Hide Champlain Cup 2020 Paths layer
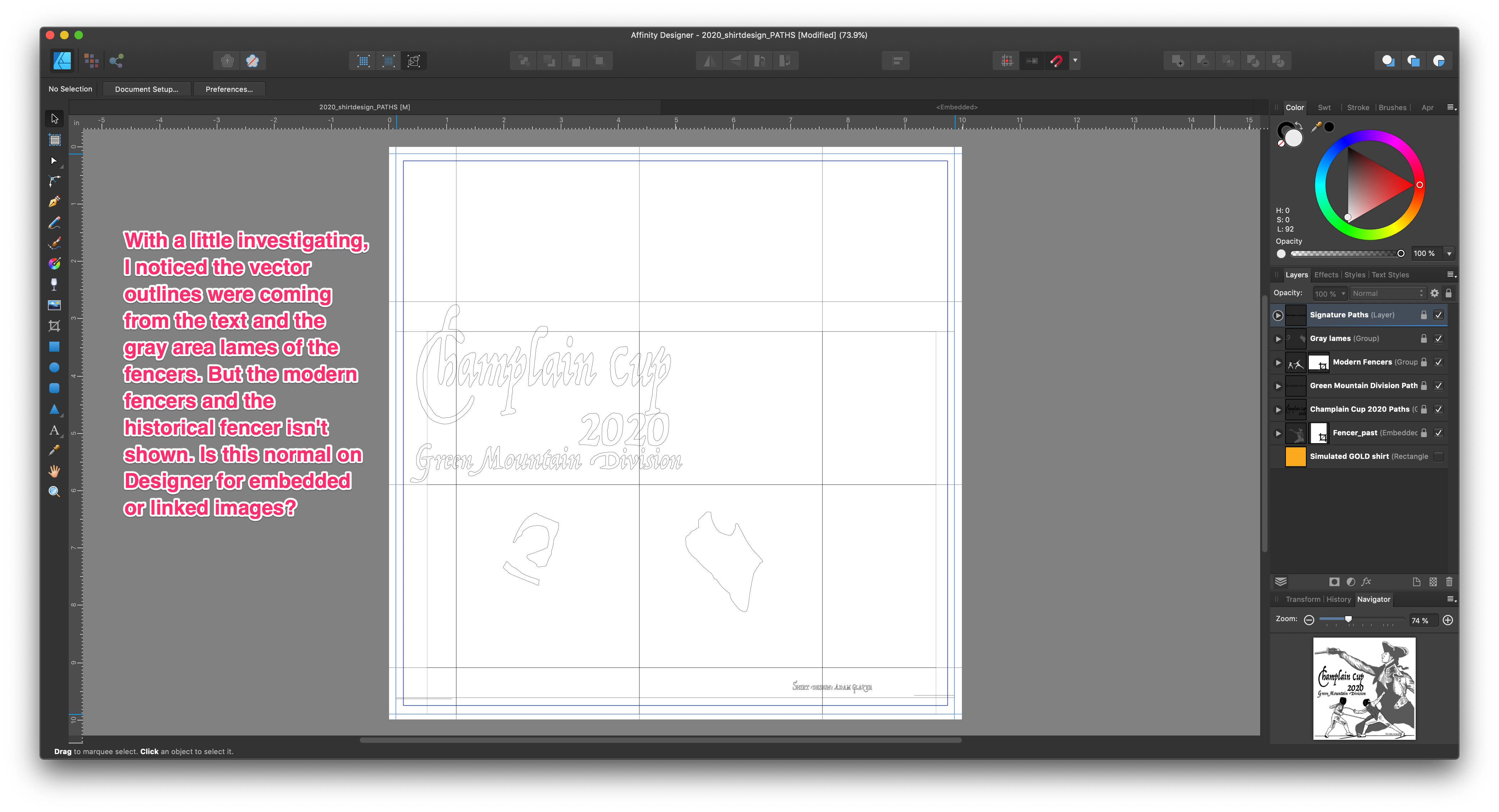This screenshot has height=812, width=1499. coord(1439,410)
